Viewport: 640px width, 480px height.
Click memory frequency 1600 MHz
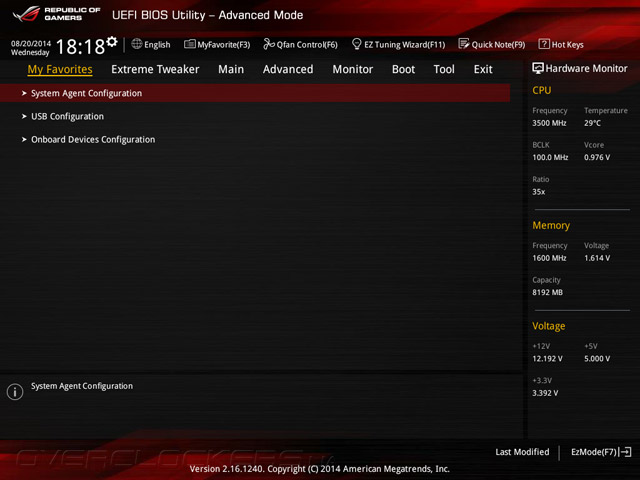tap(549, 258)
